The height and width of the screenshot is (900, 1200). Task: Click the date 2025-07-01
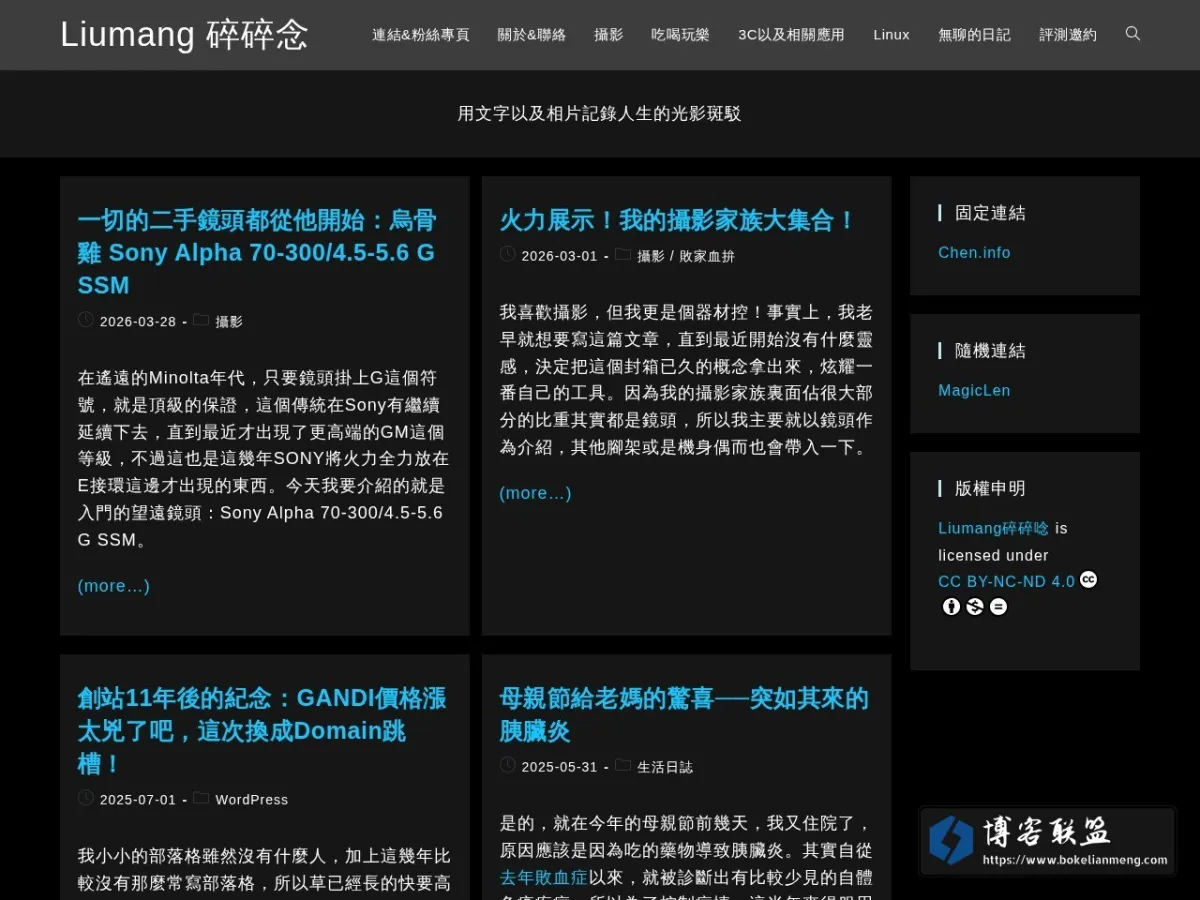[138, 800]
